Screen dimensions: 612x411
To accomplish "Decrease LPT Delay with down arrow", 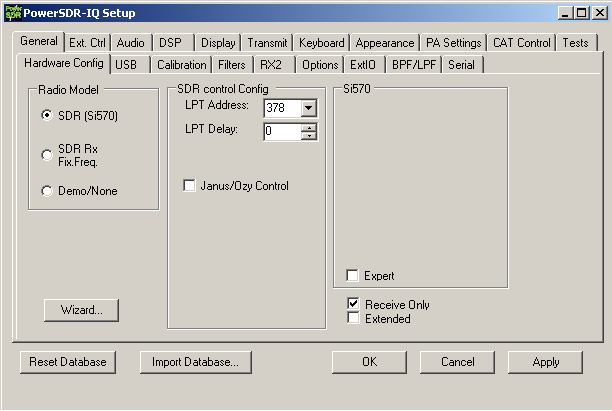I will coord(309,136).
